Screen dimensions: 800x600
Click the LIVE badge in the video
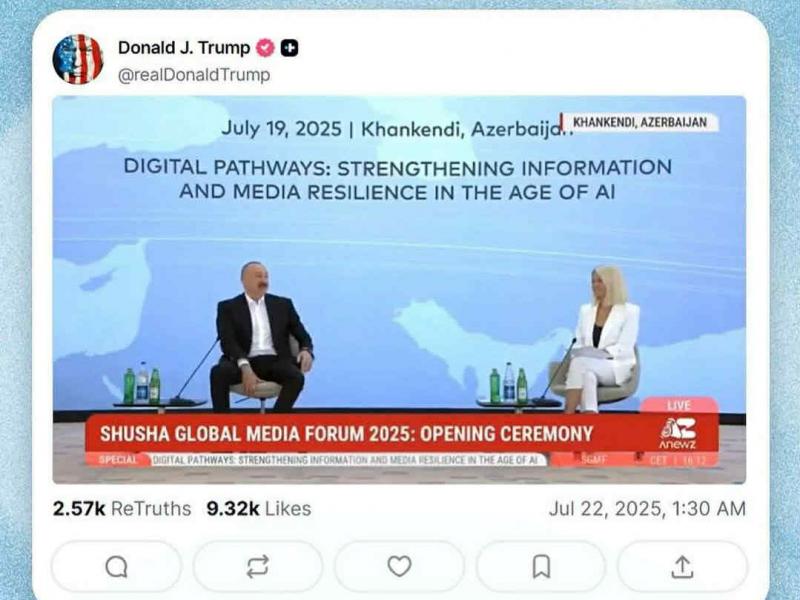coord(679,405)
